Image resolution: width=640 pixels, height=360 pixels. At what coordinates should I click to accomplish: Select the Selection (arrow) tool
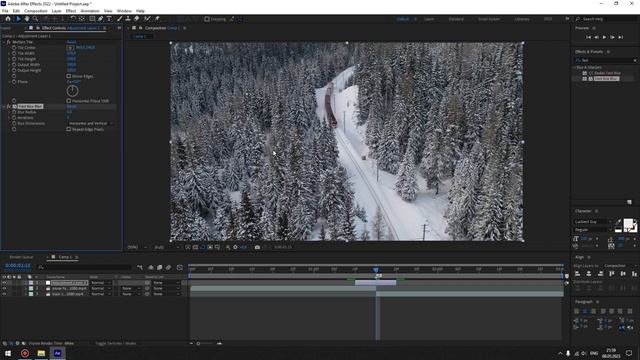(x=18, y=19)
